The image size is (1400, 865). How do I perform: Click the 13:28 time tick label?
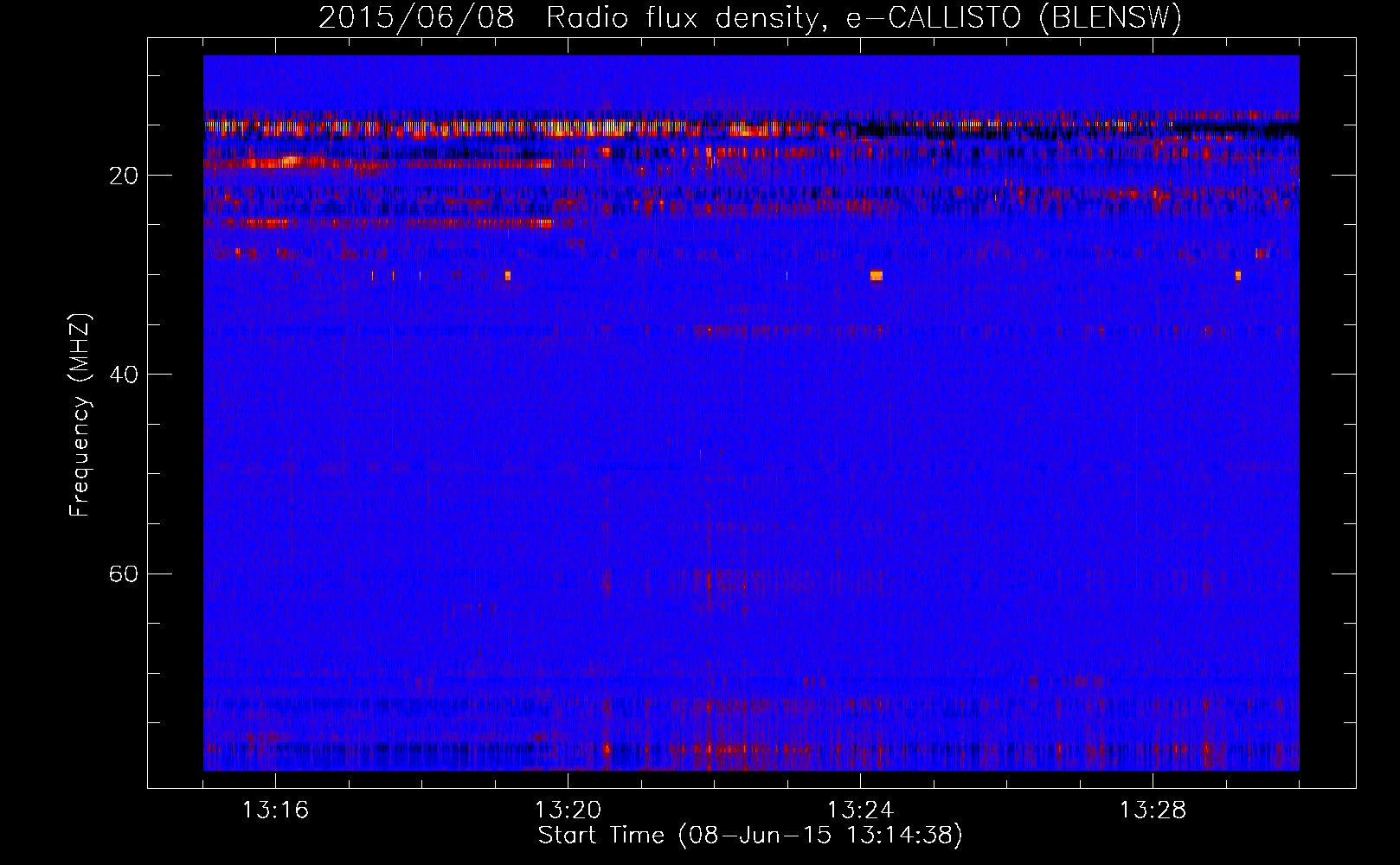pyautogui.click(x=1153, y=811)
